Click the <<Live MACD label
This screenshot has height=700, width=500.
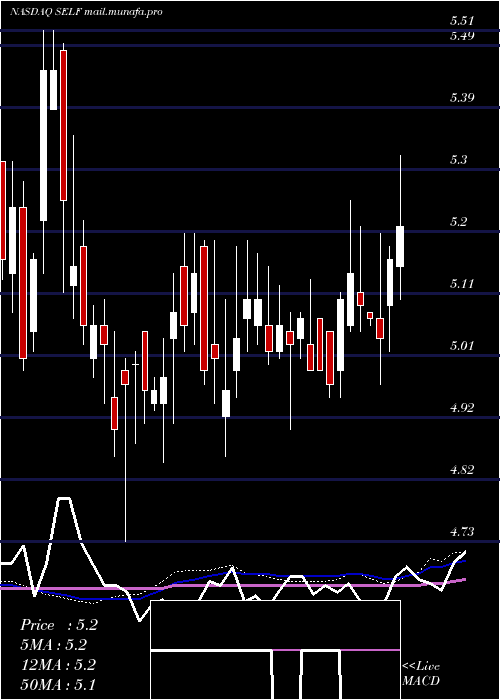(x=421, y=674)
